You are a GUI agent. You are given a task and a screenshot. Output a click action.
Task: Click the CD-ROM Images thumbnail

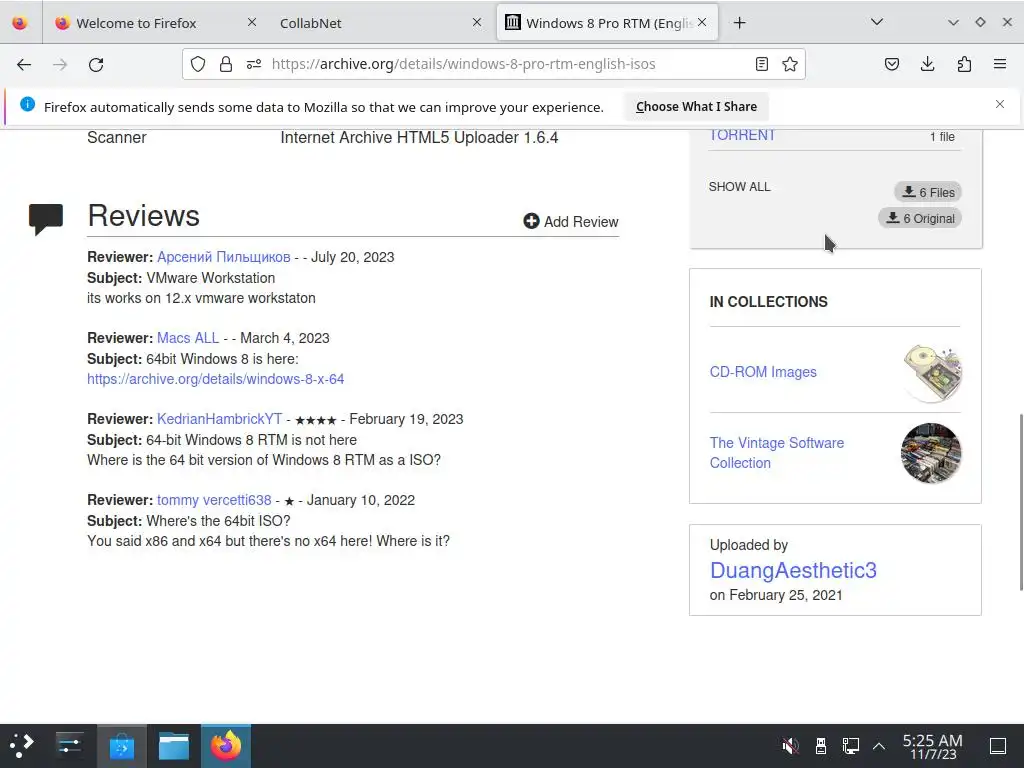pos(931,372)
